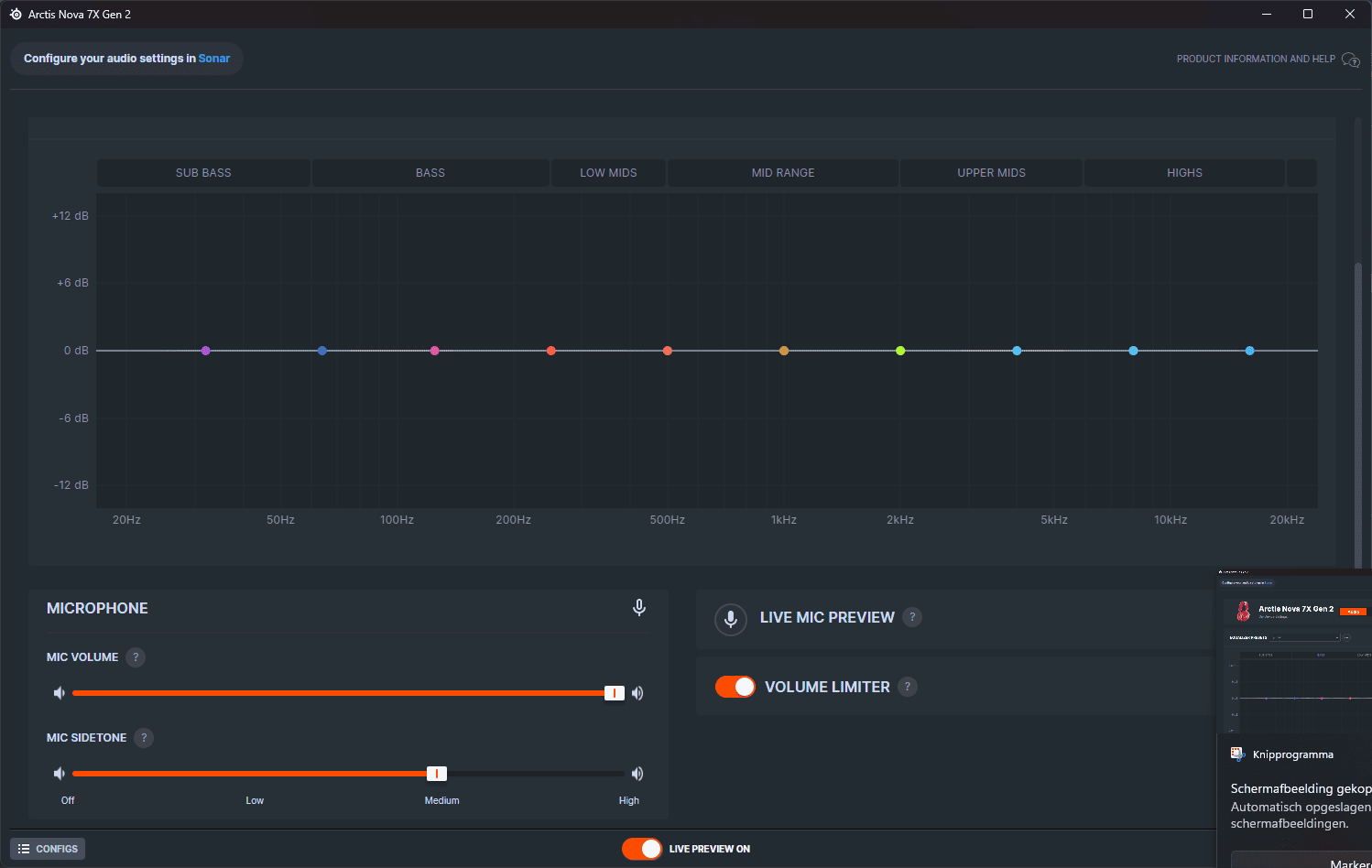Open Sonar audio settings link
This screenshot has width=1372, height=868.
click(x=214, y=59)
